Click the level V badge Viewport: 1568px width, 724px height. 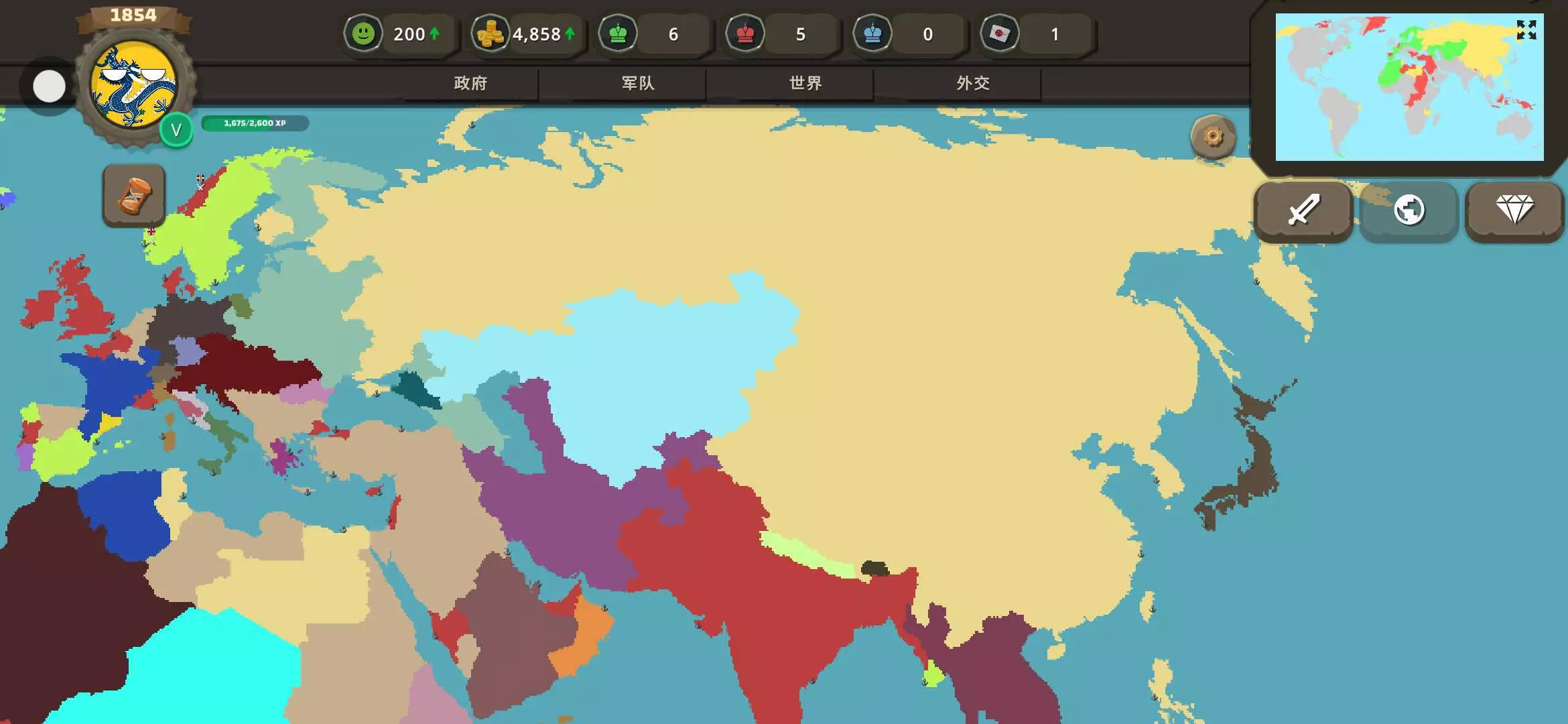(176, 130)
